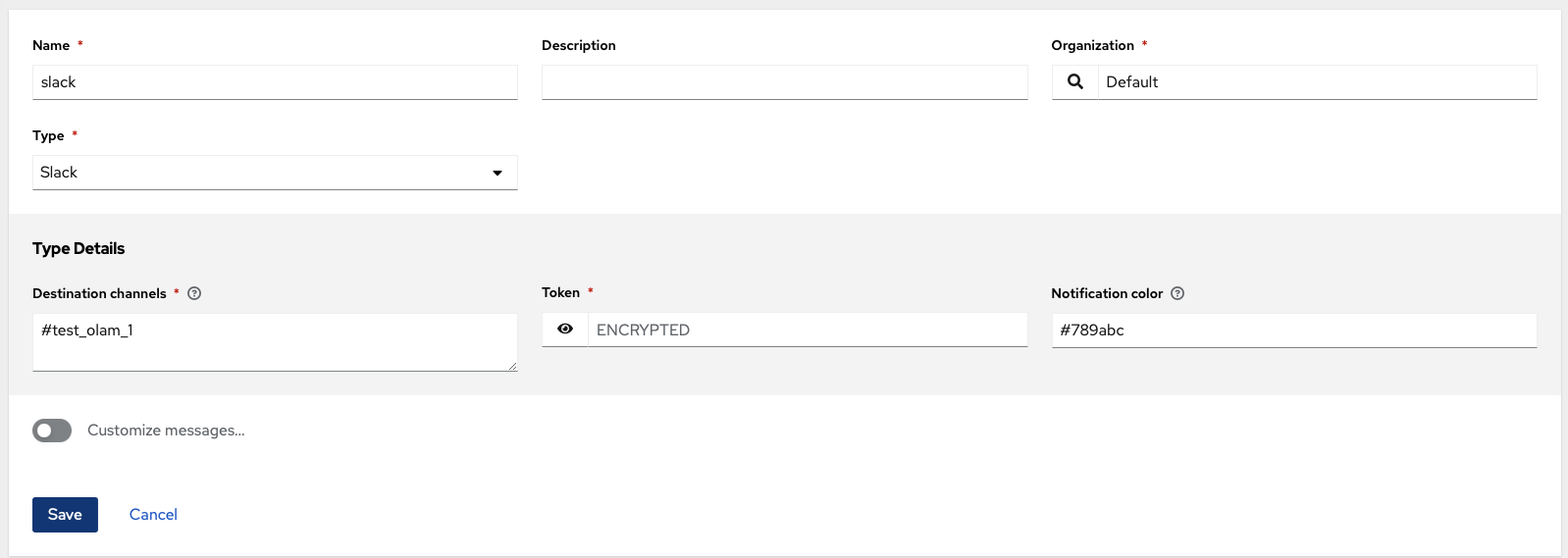
Task: Click the Cancel link
Action: (153, 515)
